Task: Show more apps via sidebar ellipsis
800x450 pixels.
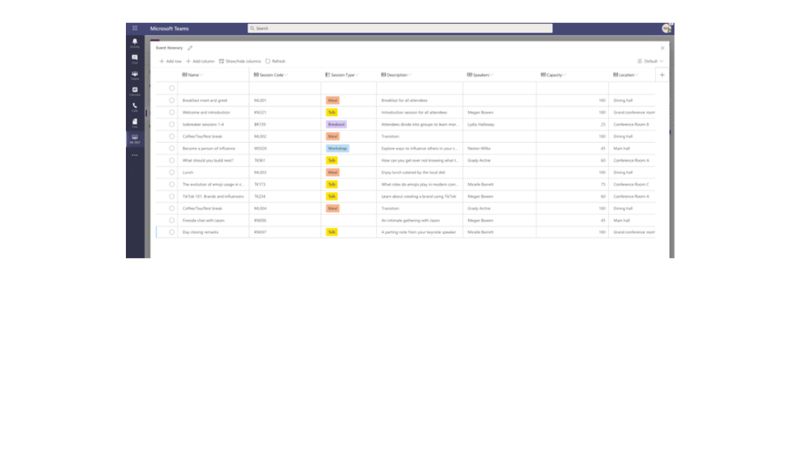Action: click(135, 155)
